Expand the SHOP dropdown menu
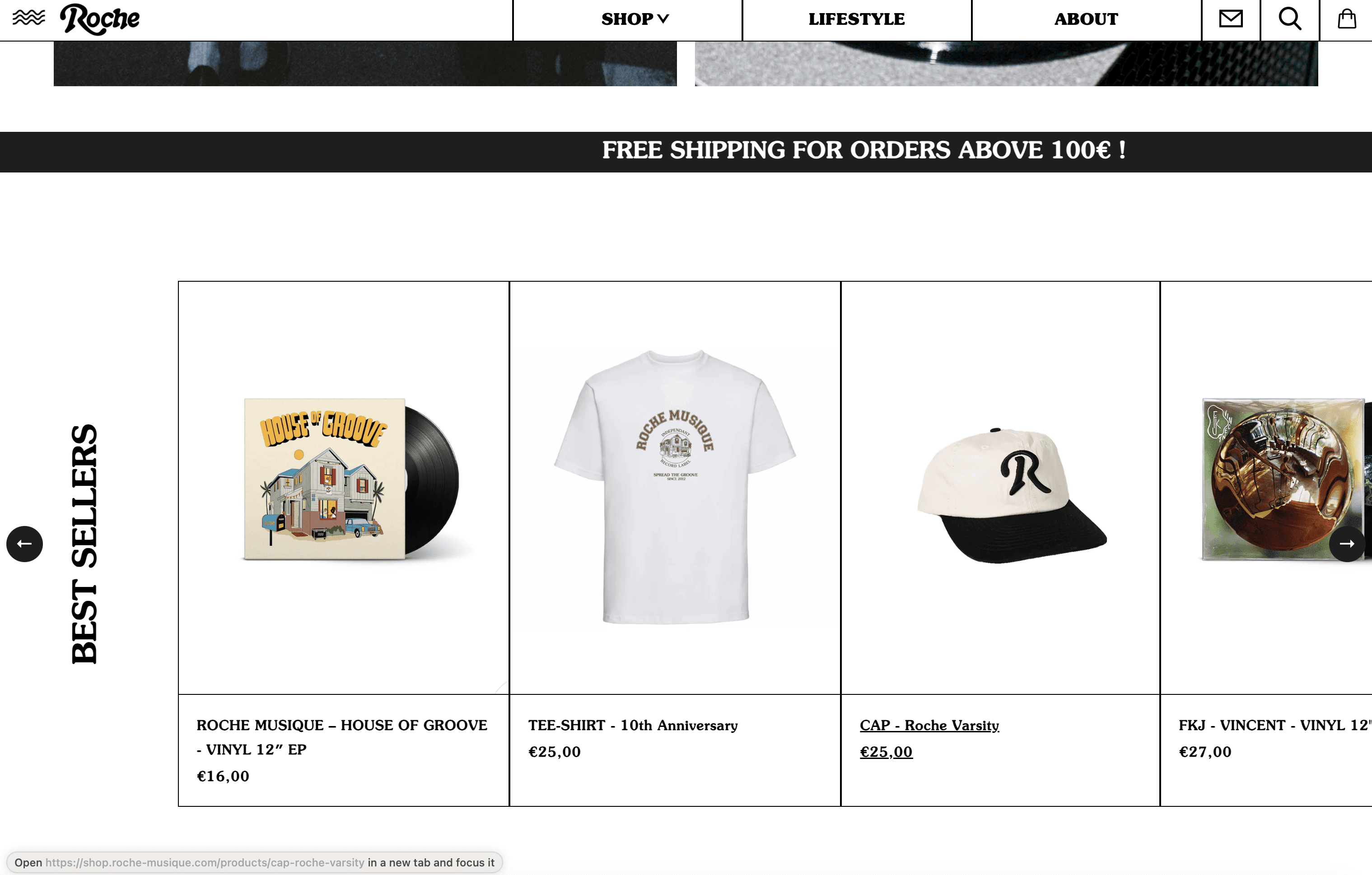This screenshot has width=1372, height=875. click(x=635, y=19)
